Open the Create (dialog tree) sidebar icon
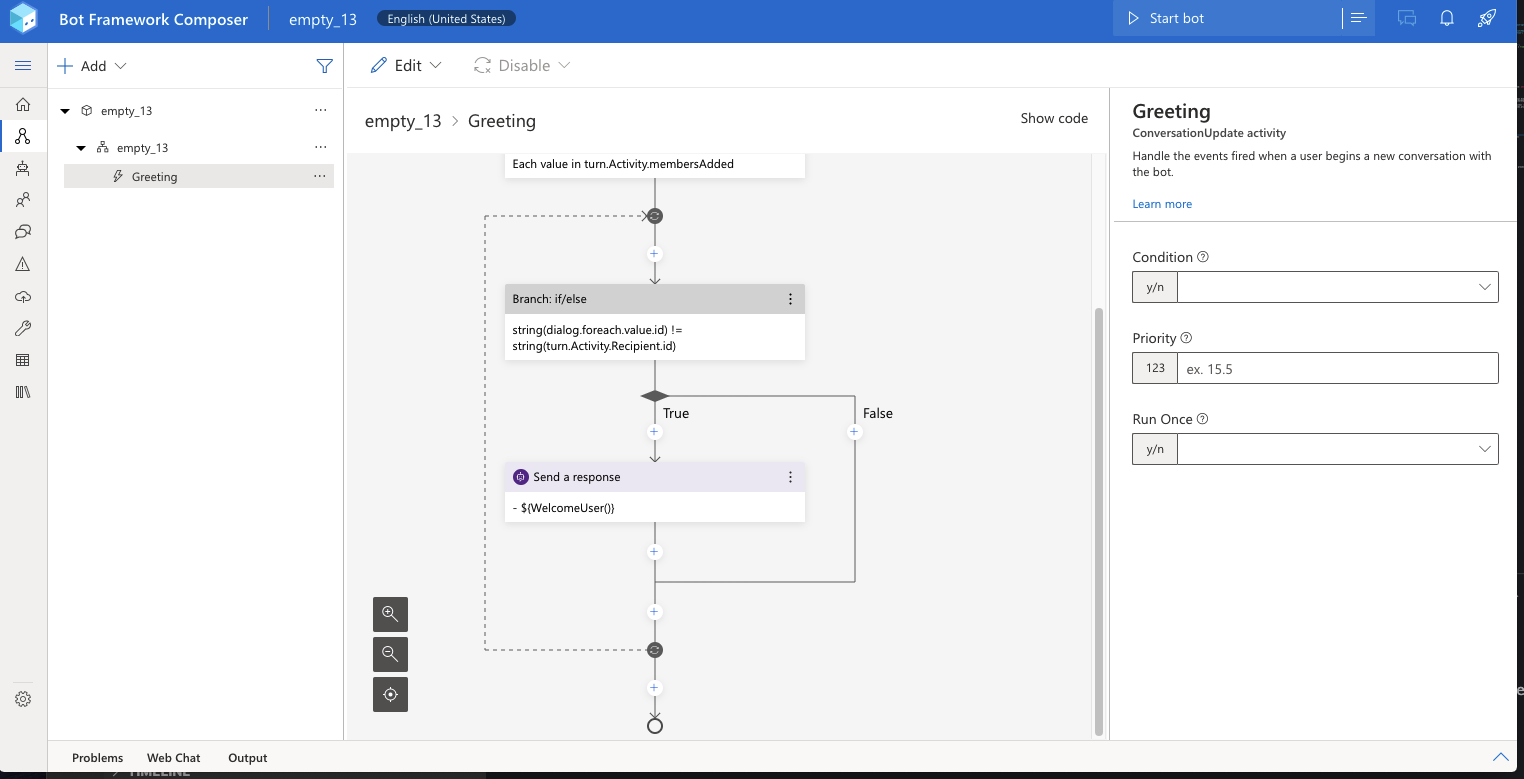 [x=23, y=136]
